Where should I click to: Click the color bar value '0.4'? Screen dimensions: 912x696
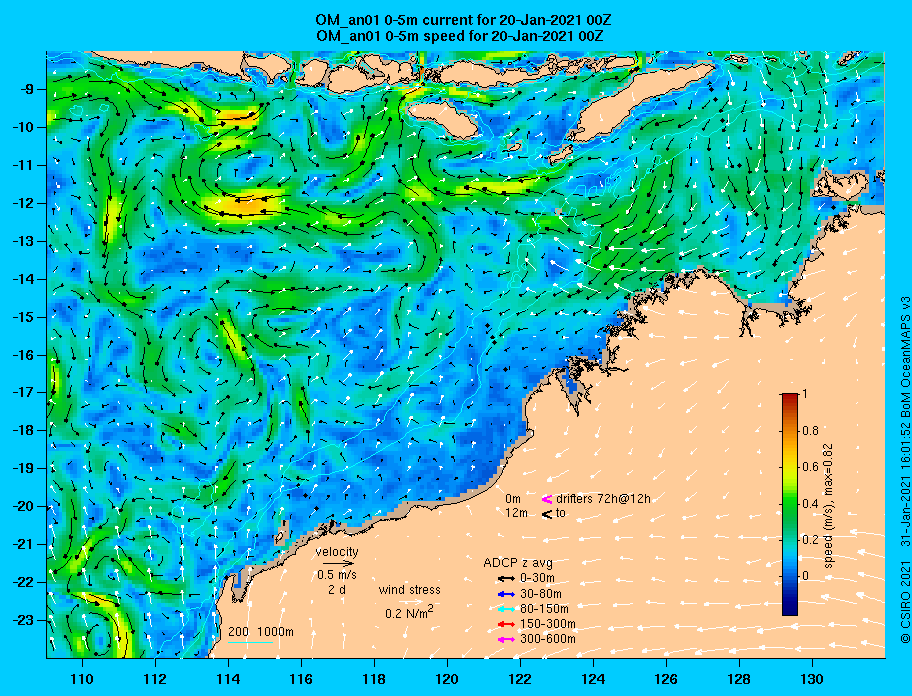click(x=810, y=504)
